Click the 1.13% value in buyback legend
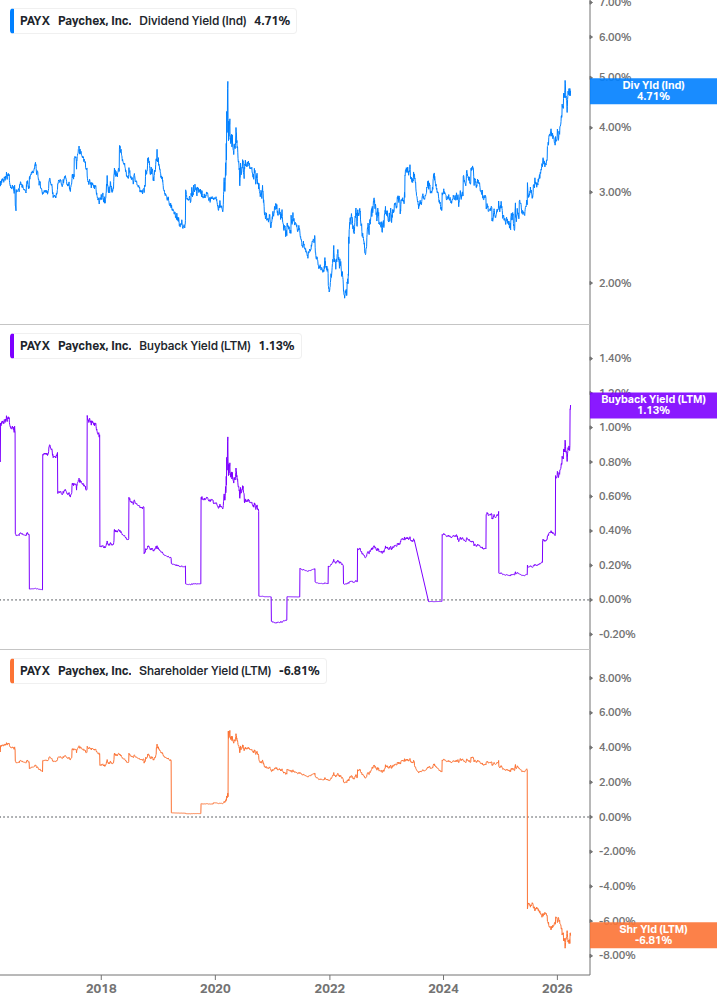Image resolution: width=717 pixels, height=1005 pixels. 277,345
